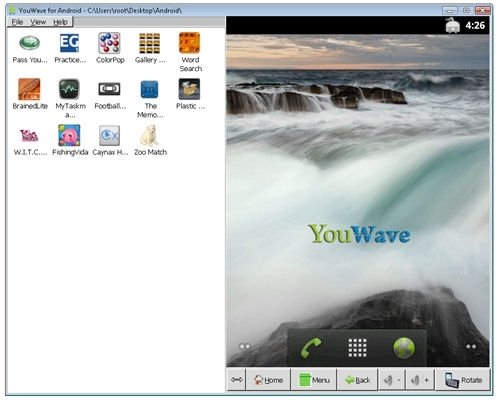Switch to left home screen dots

(x=245, y=347)
